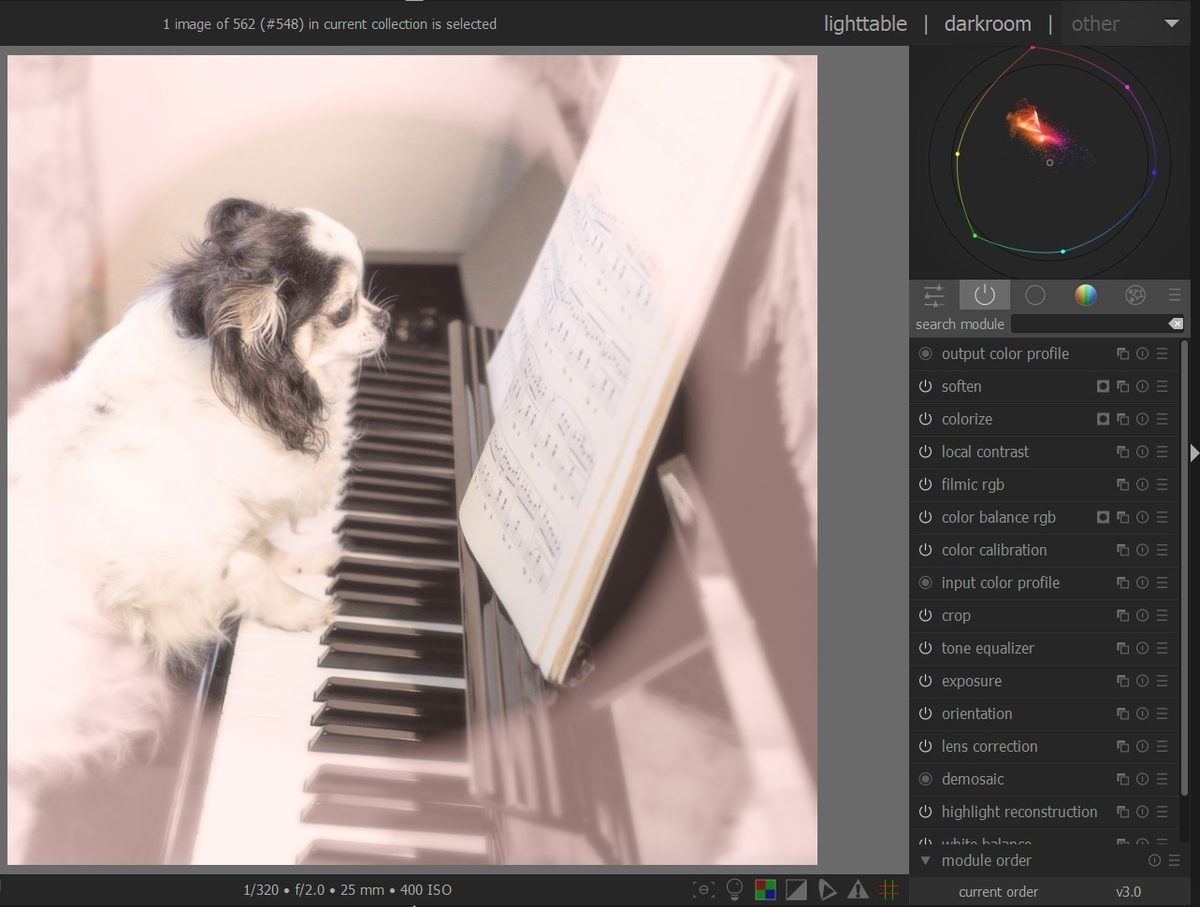Open the quick access panel tab
Image resolution: width=1200 pixels, height=907 pixels.
click(934, 295)
